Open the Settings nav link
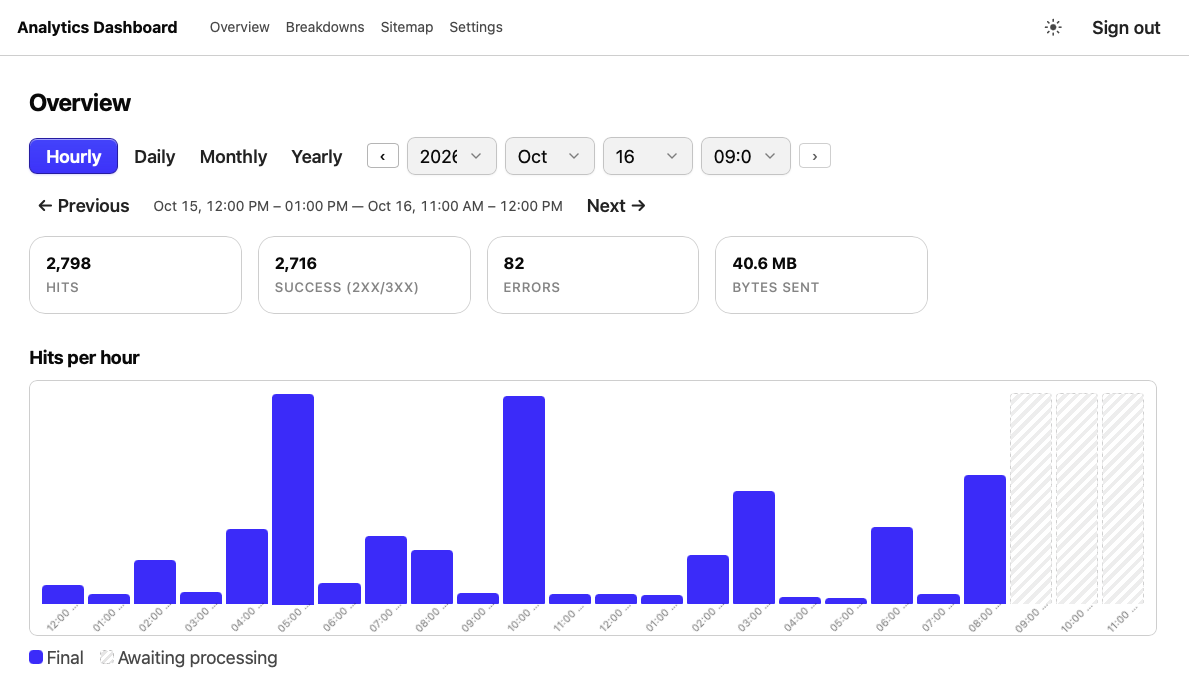Screen dimensions: 1189x695 tap(475, 27)
